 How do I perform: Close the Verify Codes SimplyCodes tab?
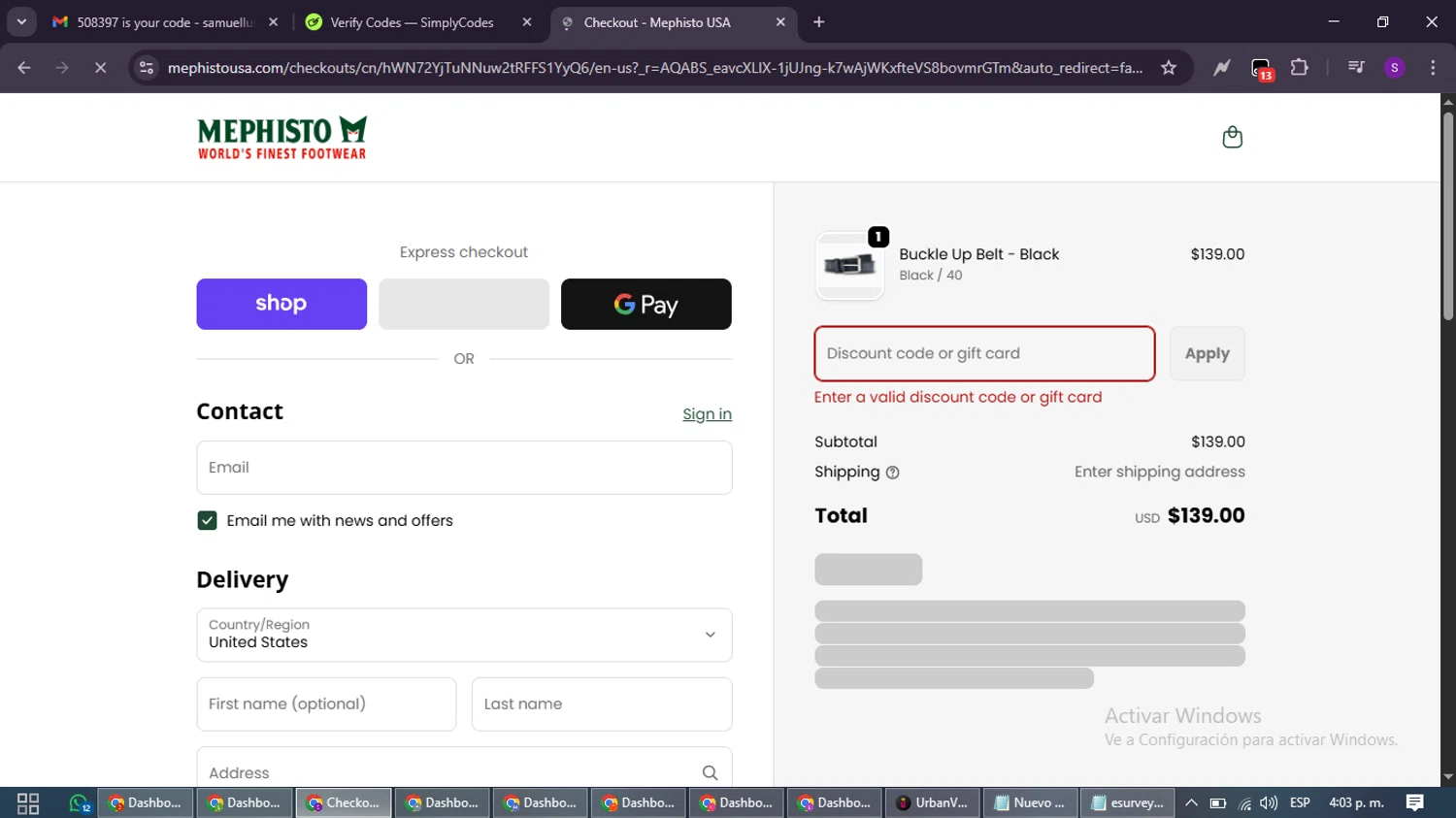[x=527, y=22]
